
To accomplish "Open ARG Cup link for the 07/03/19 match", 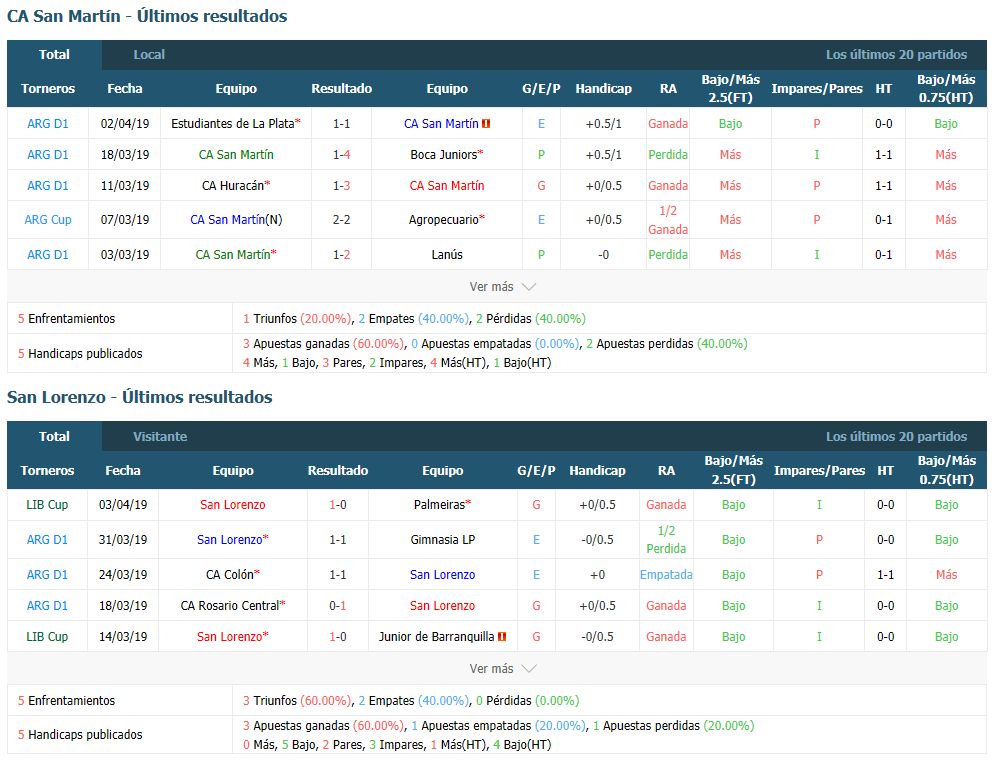I will click(47, 220).
